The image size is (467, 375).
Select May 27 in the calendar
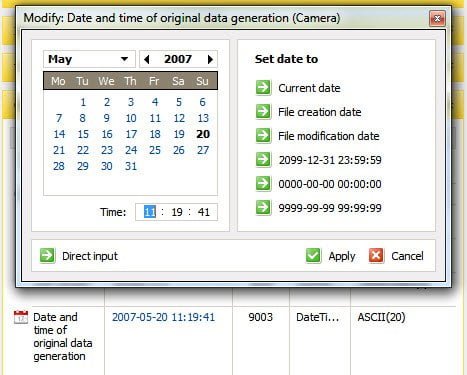203,150
